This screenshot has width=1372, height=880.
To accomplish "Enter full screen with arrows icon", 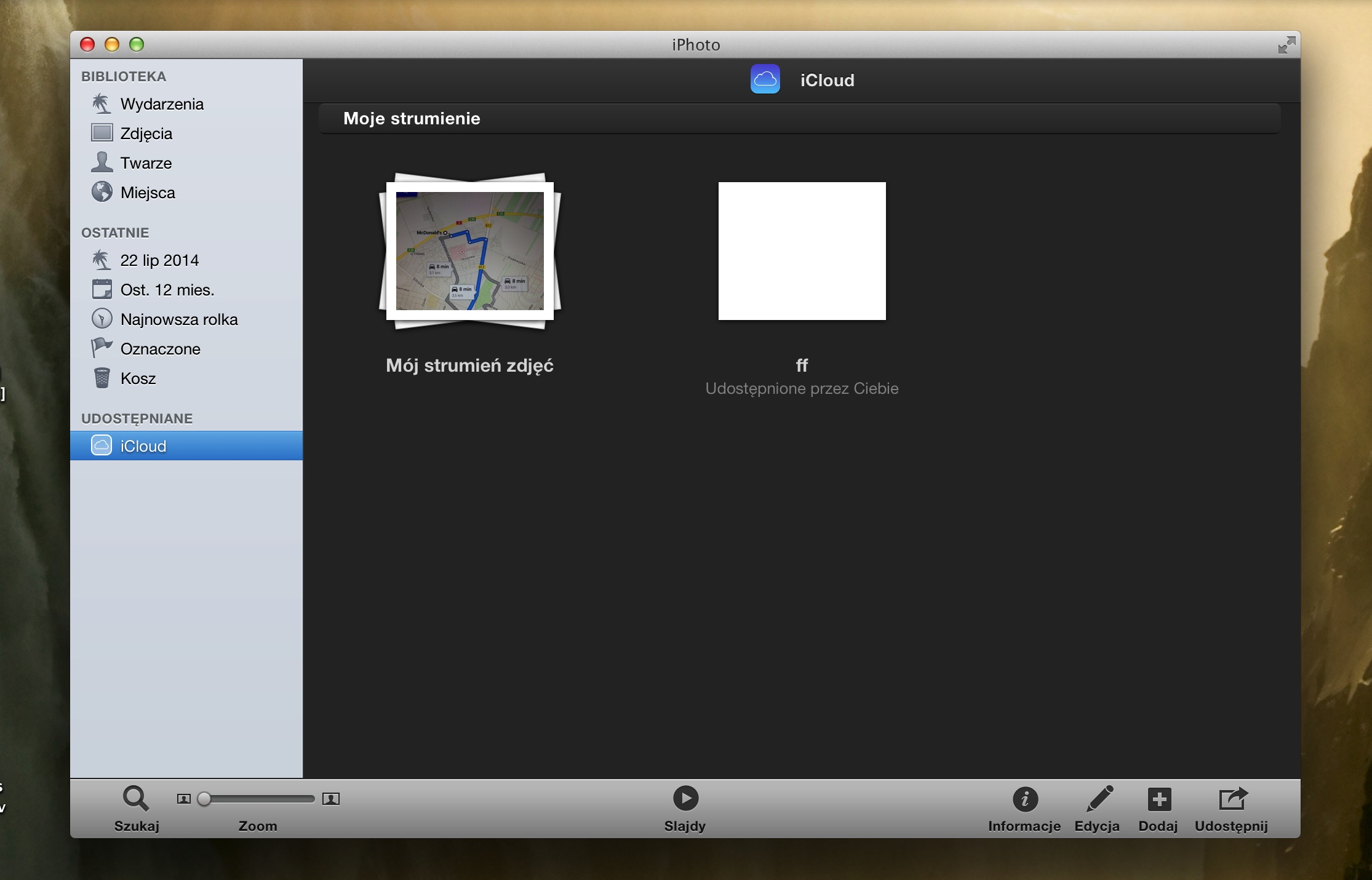I will (x=1286, y=45).
